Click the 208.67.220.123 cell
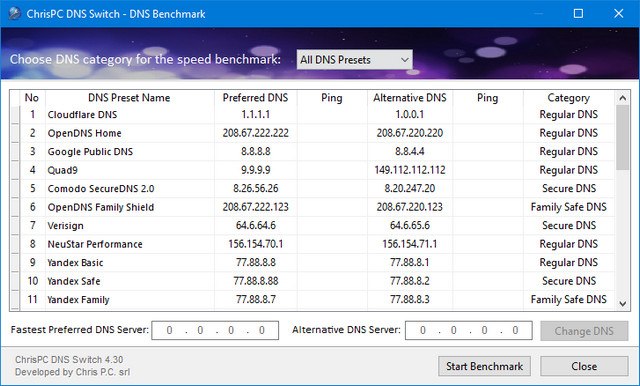This screenshot has height=386, width=640. point(410,207)
